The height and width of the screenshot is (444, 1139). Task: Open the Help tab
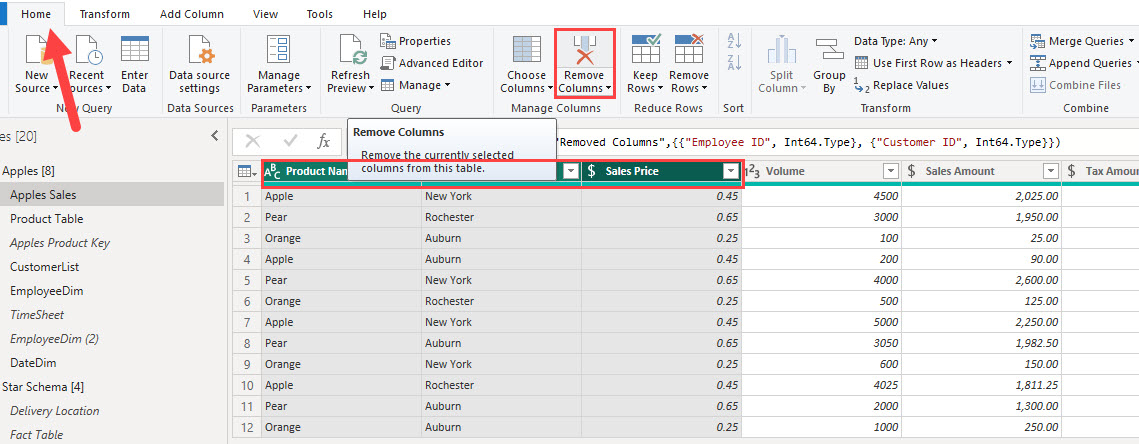click(x=375, y=14)
